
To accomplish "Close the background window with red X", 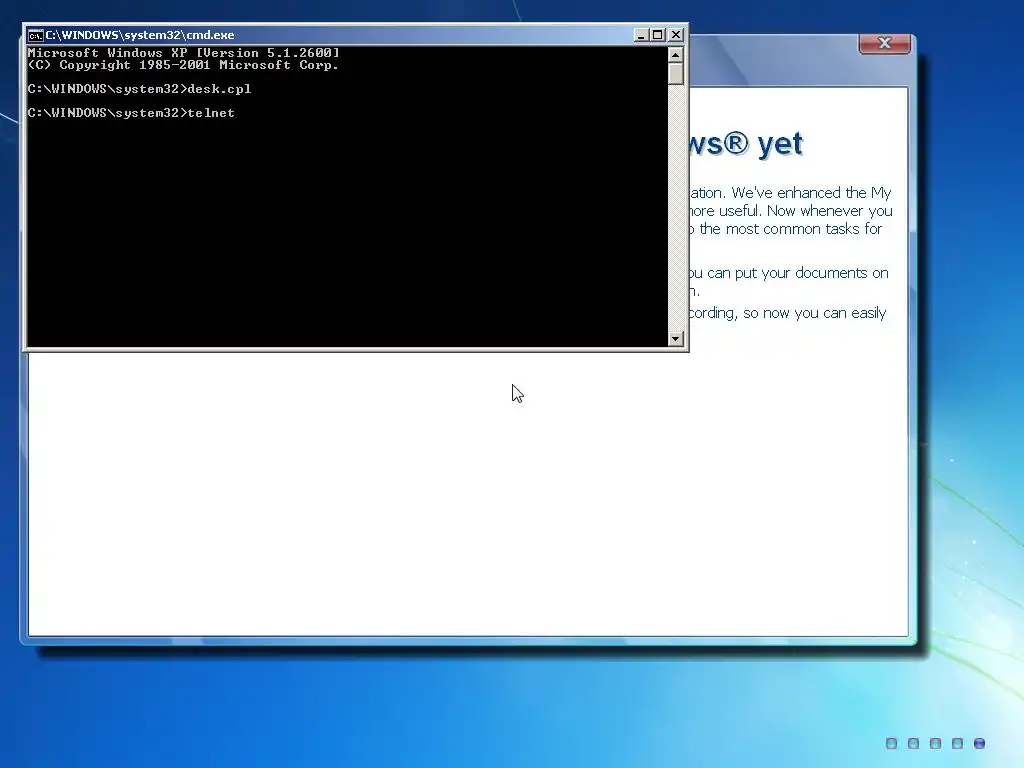I will click(x=884, y=43).
